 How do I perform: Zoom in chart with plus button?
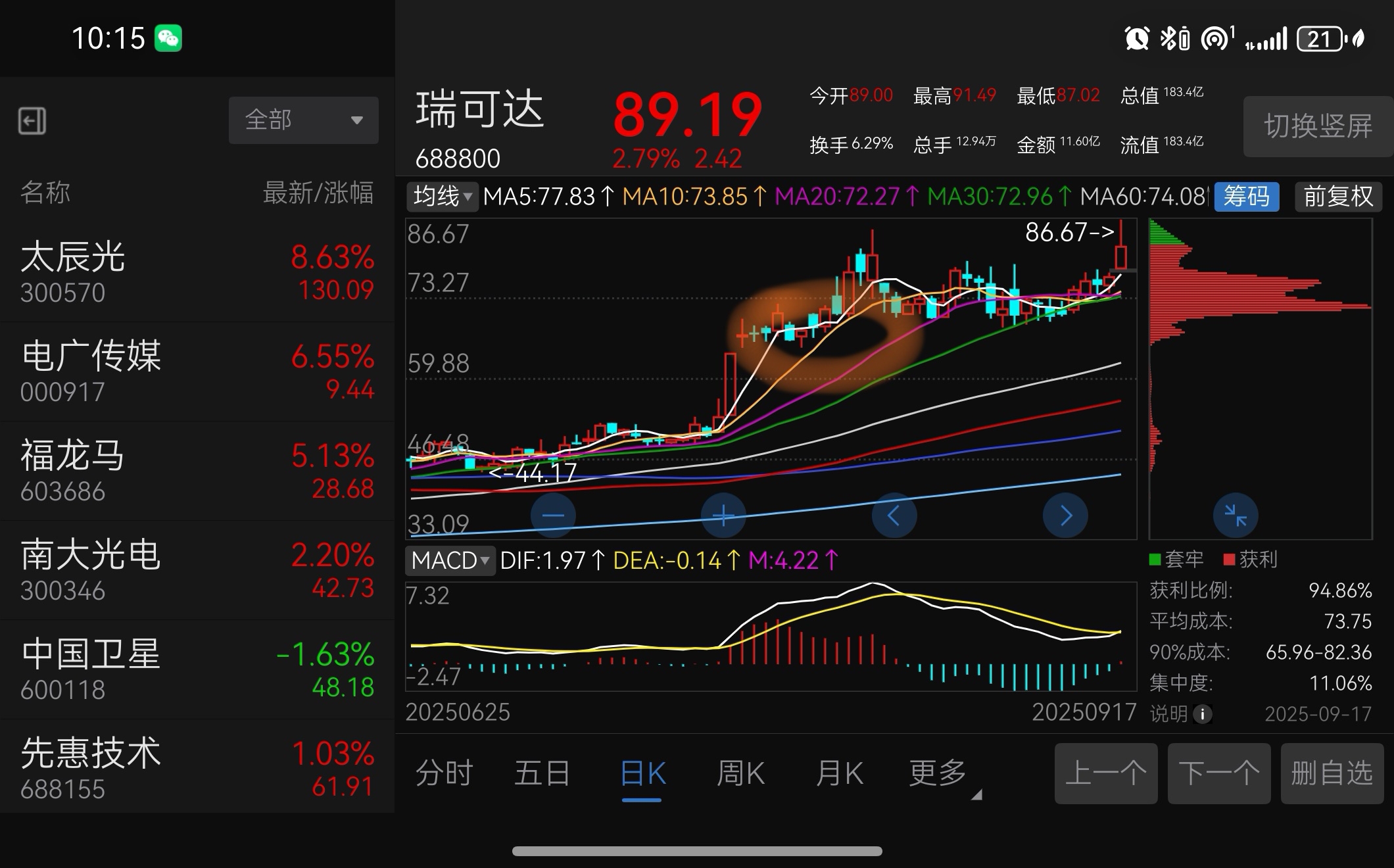tap(723, 516)
